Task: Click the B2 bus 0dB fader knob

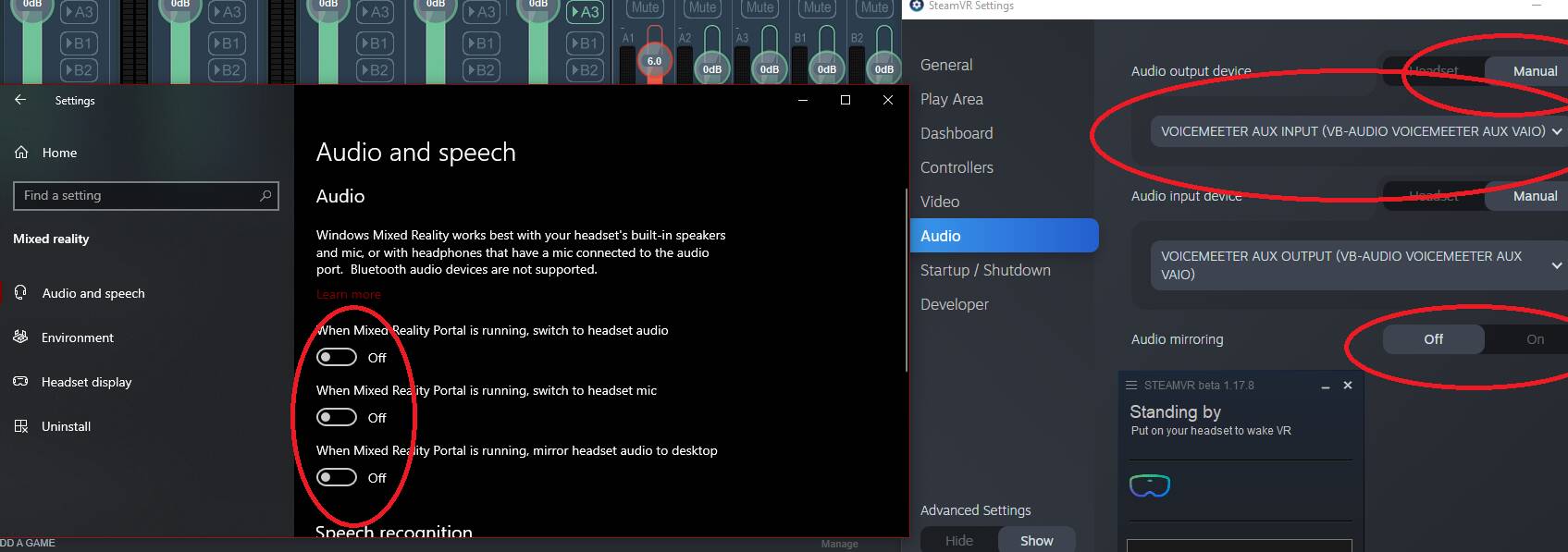Action: tap(884, 68)
